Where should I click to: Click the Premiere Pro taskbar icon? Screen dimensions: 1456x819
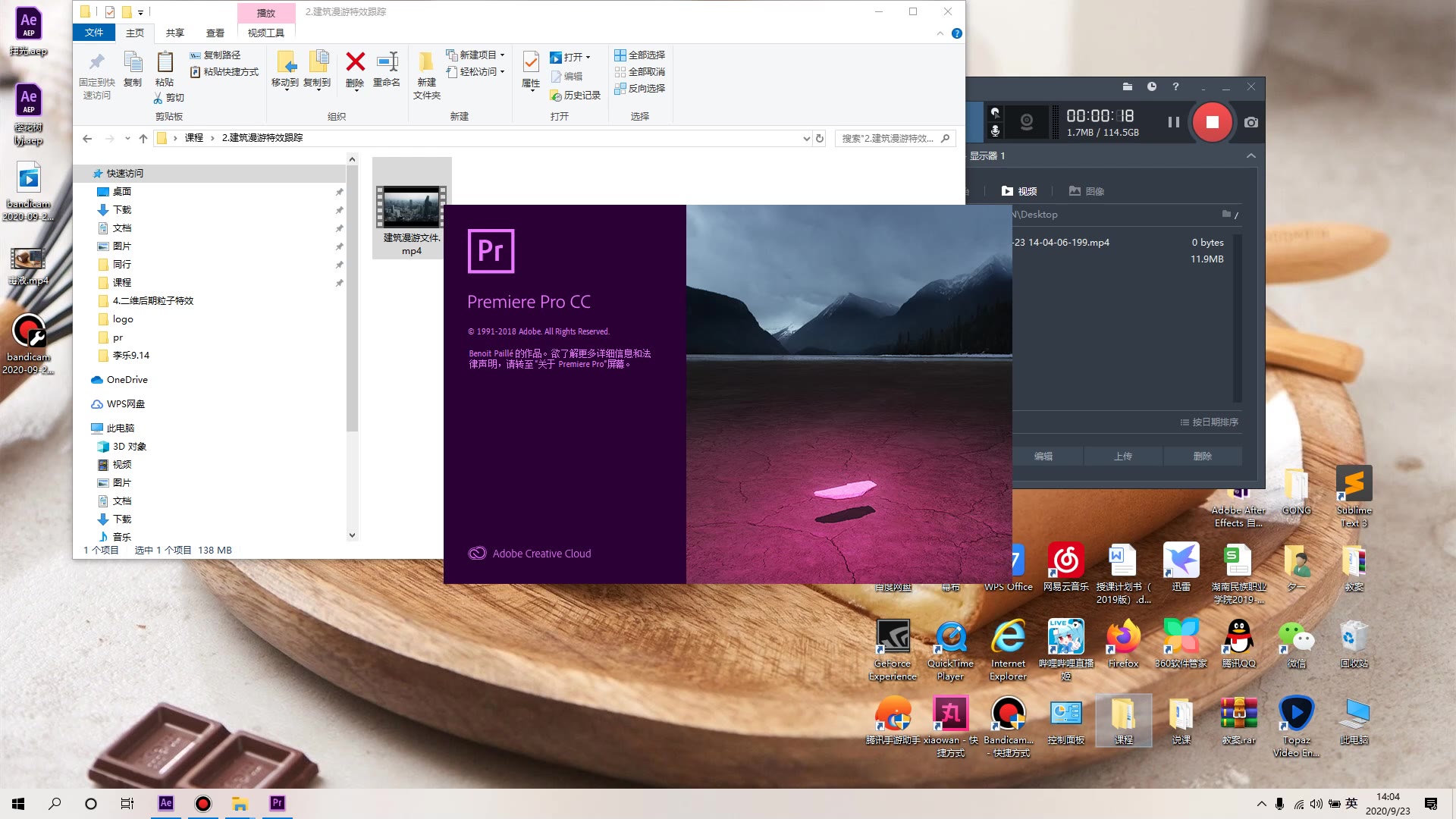(277, 803)
